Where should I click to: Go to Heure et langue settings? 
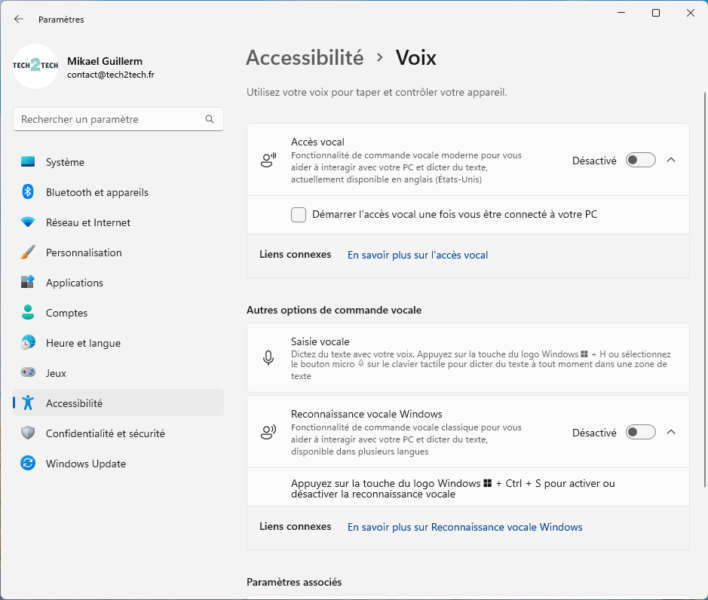83,343
